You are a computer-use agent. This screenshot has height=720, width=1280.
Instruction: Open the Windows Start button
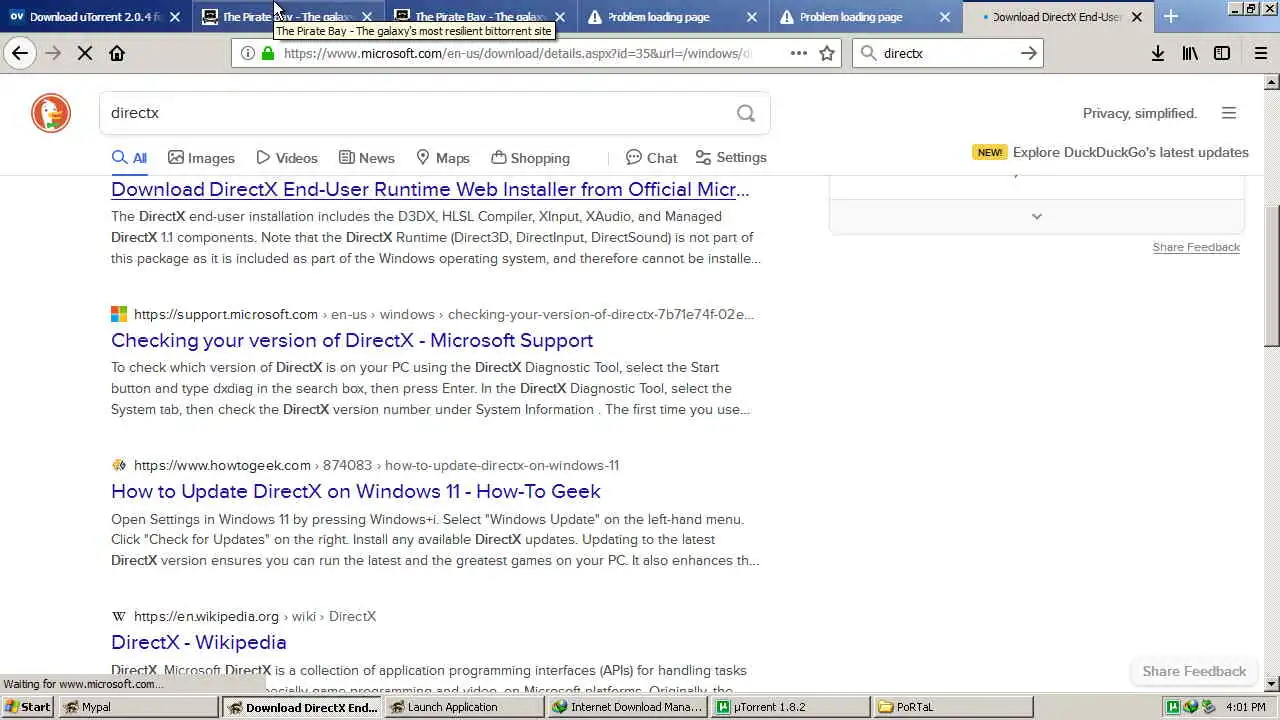click(27, 707)
